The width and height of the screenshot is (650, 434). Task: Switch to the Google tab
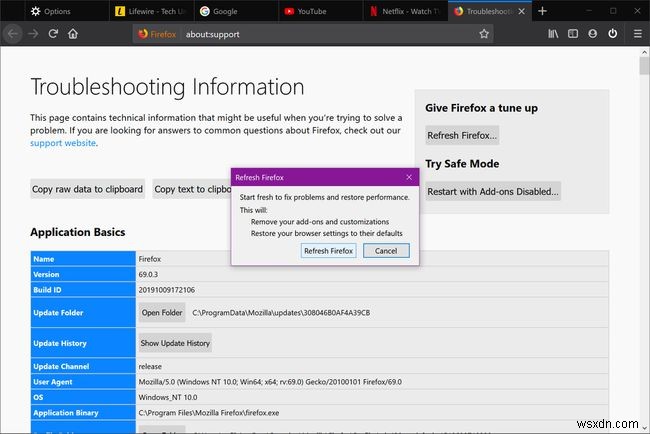click(235, 11)
